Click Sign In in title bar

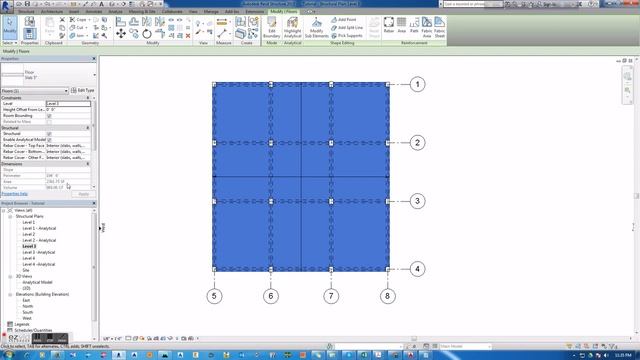pos(549,4)
